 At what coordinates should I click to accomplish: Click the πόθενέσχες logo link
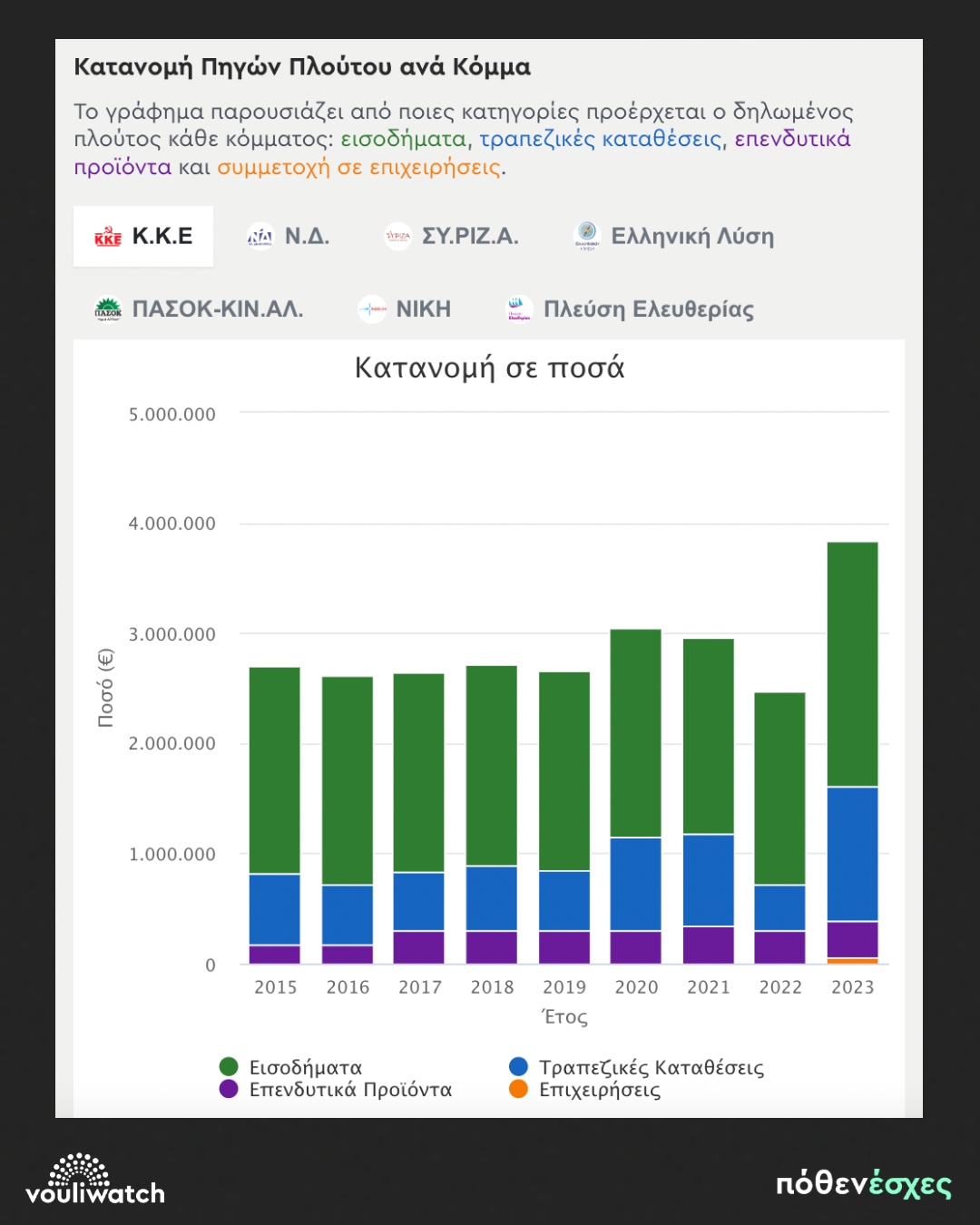863,1183
